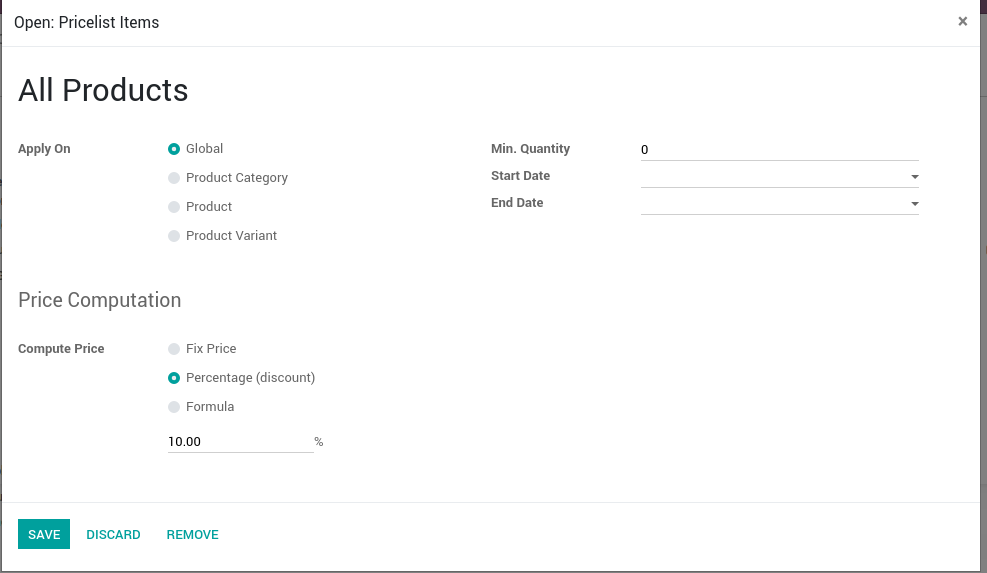Click the discount percentage input field
The height and width of the screenshot is (573, 987).
pos(240,441)
